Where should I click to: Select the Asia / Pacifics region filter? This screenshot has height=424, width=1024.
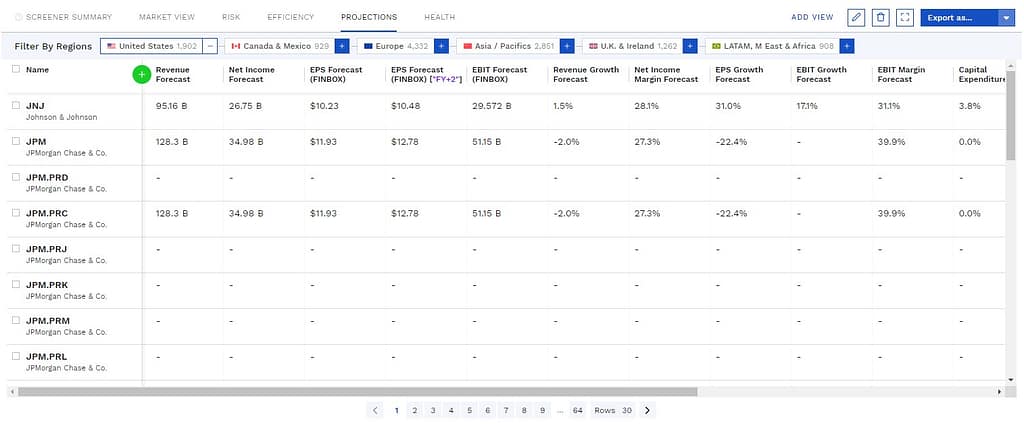[508, 46]
